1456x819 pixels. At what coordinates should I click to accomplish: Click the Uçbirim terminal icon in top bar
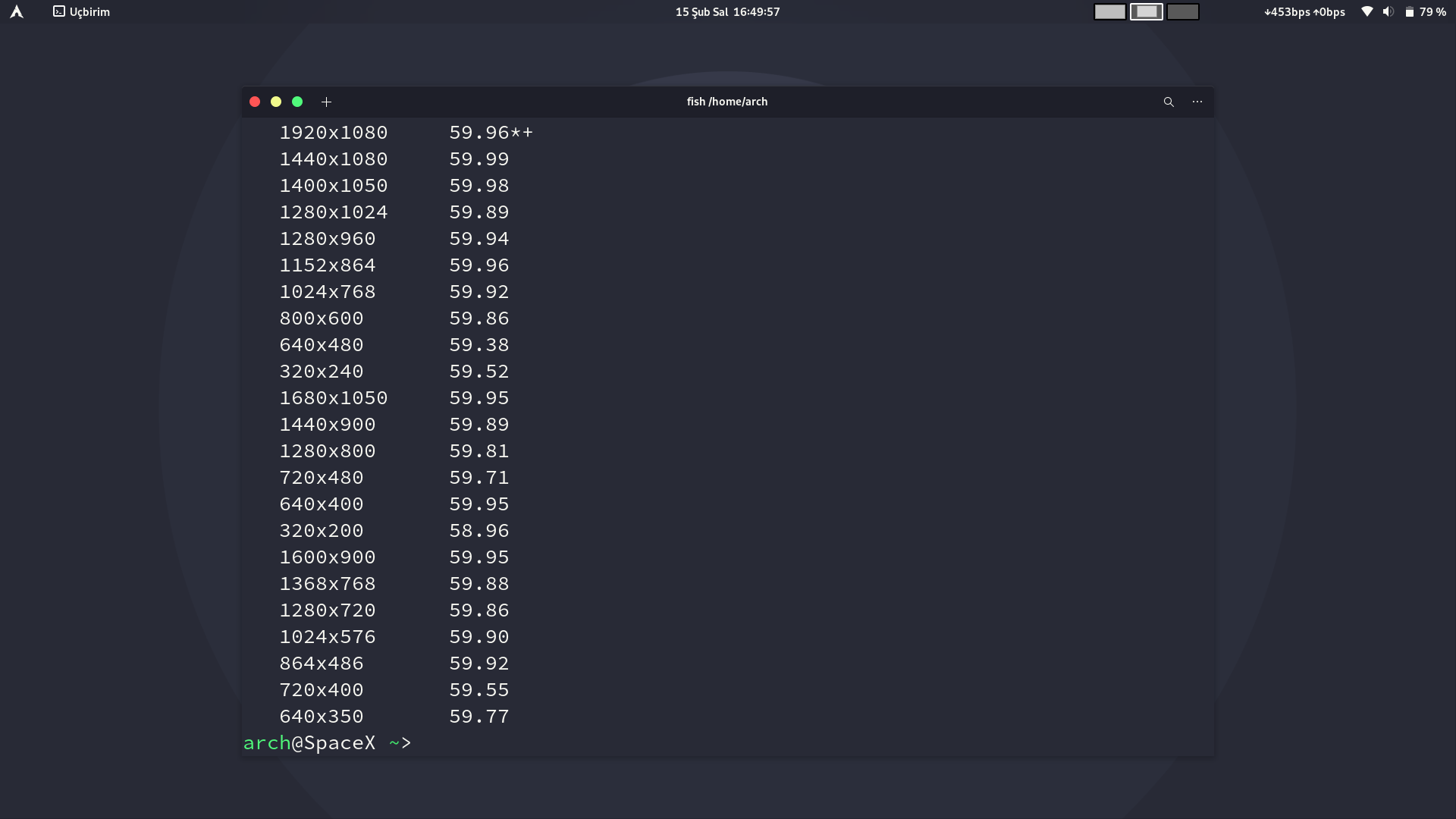point(59,11)
